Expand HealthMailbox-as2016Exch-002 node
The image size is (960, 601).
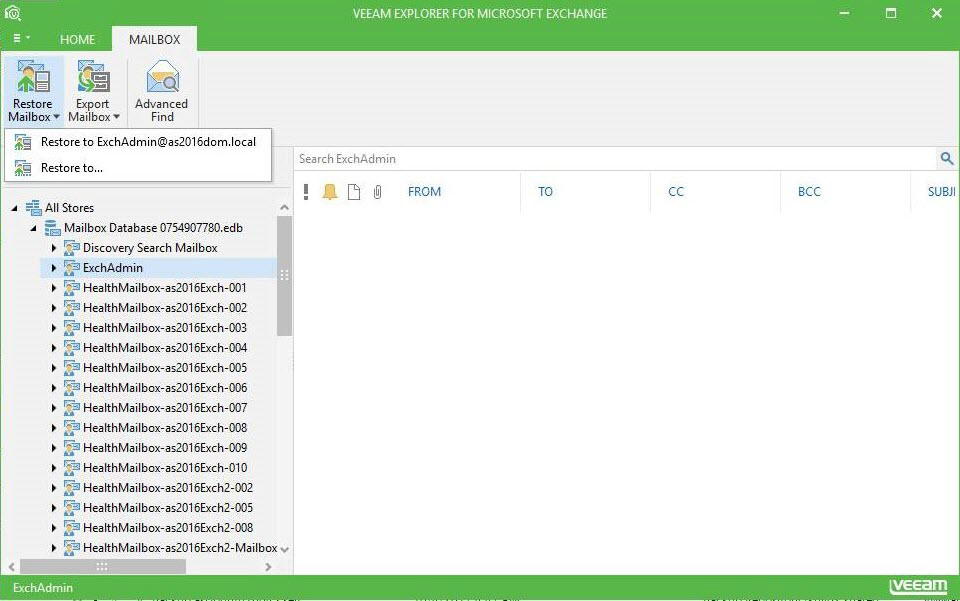(x=53, y=308)
